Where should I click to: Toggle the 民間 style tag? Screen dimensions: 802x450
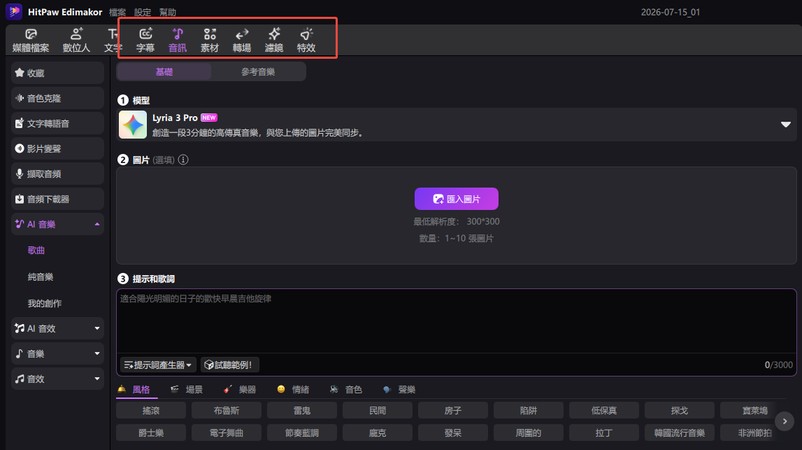[377, 410]
